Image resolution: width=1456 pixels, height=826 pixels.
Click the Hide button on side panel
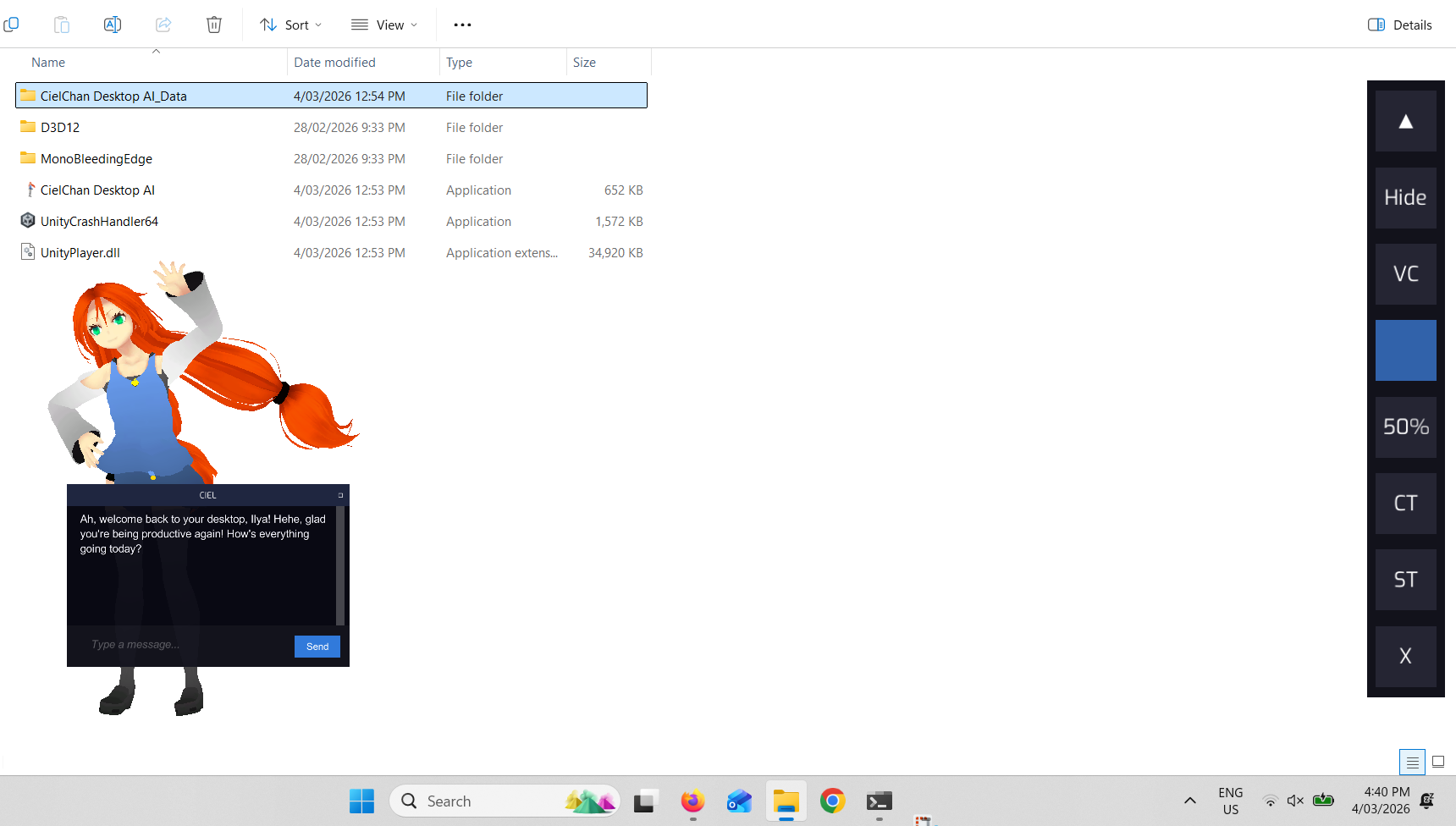point(1405,198)
